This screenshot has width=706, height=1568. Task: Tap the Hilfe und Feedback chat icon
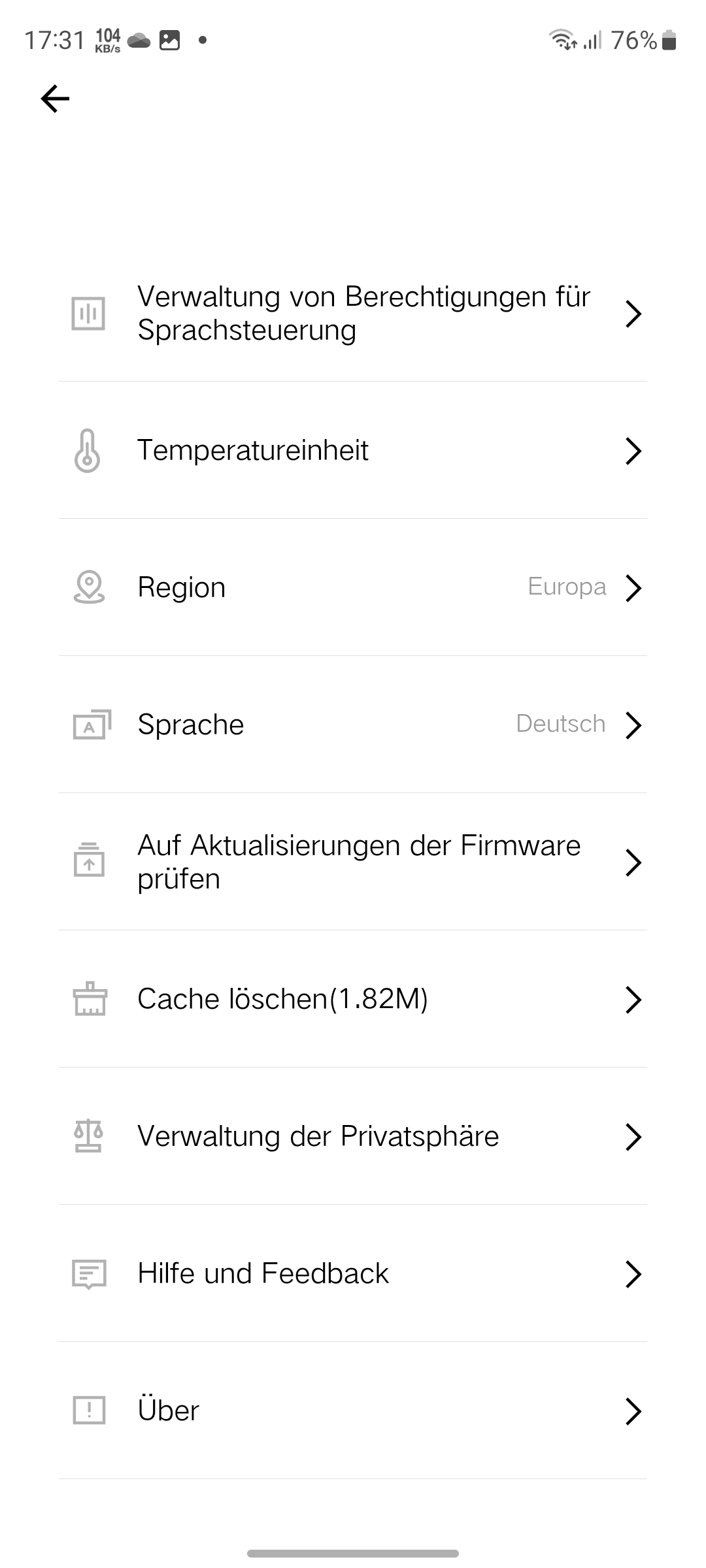pyautogui.click(x=89, y=1273)
